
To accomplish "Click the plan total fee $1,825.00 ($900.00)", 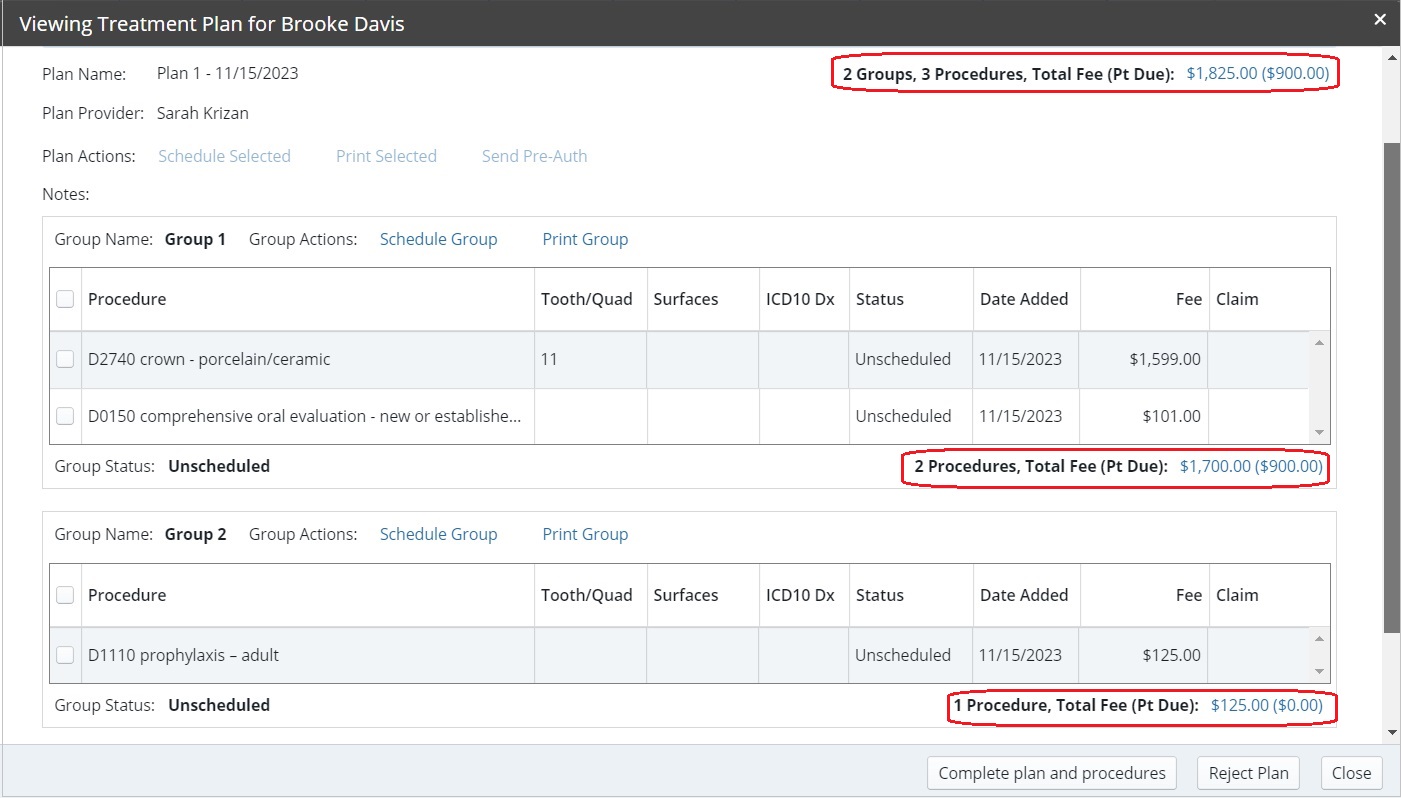I will pos(1258,73).
